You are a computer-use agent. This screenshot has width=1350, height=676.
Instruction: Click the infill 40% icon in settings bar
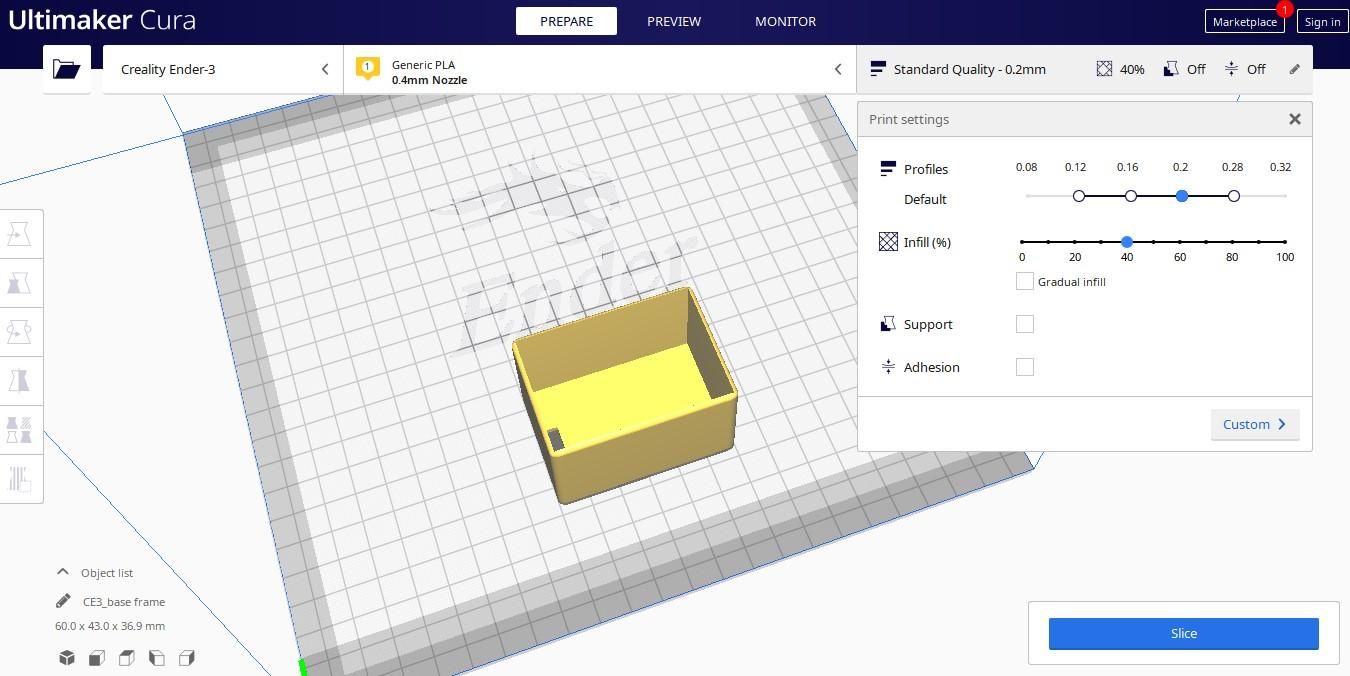coord(1104,69)
